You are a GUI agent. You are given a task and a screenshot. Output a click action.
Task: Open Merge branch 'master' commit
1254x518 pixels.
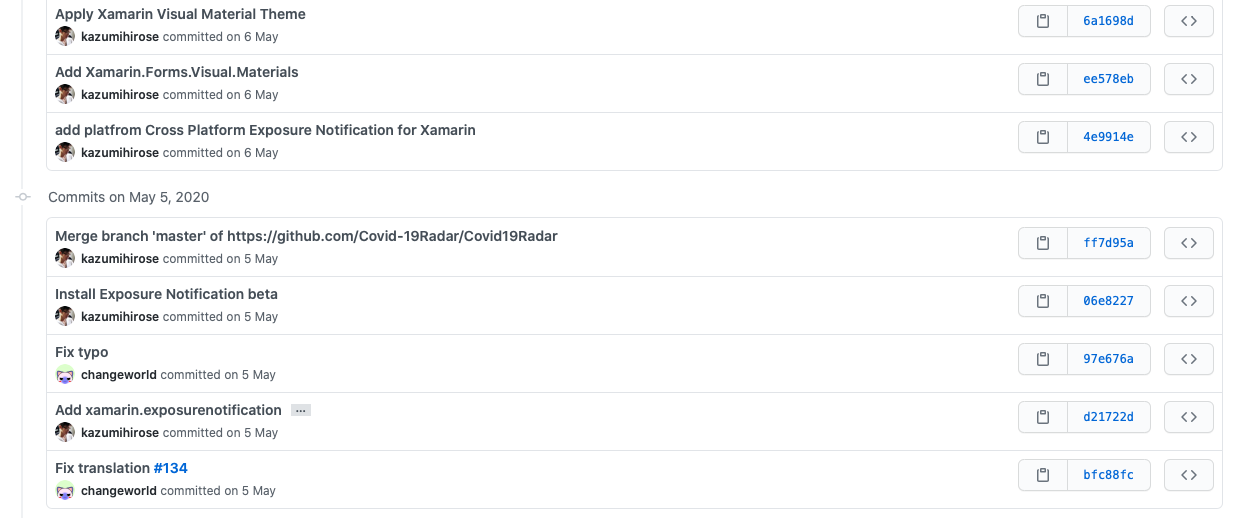coord(306,236)
